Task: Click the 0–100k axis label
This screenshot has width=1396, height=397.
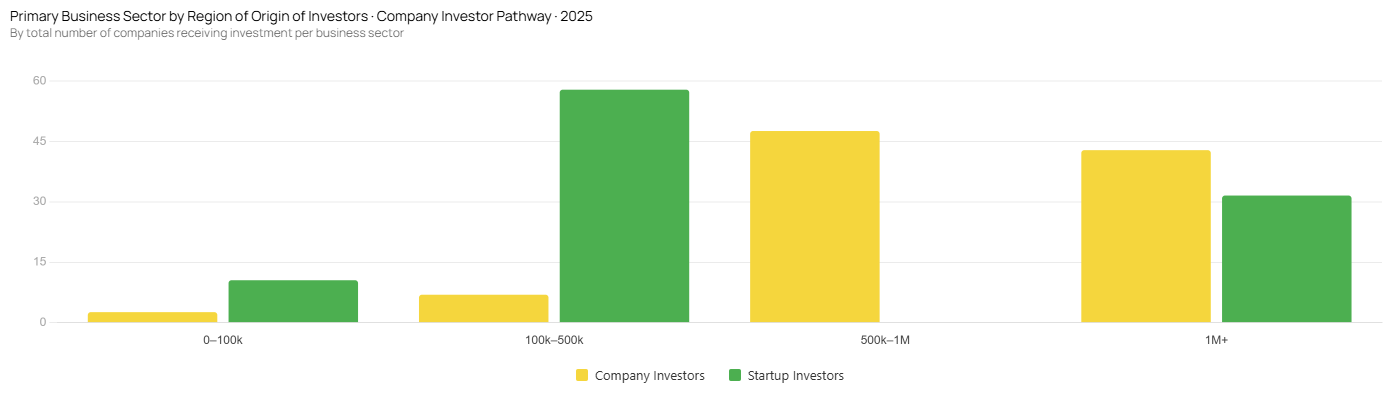Action: (x=223, y=340)
